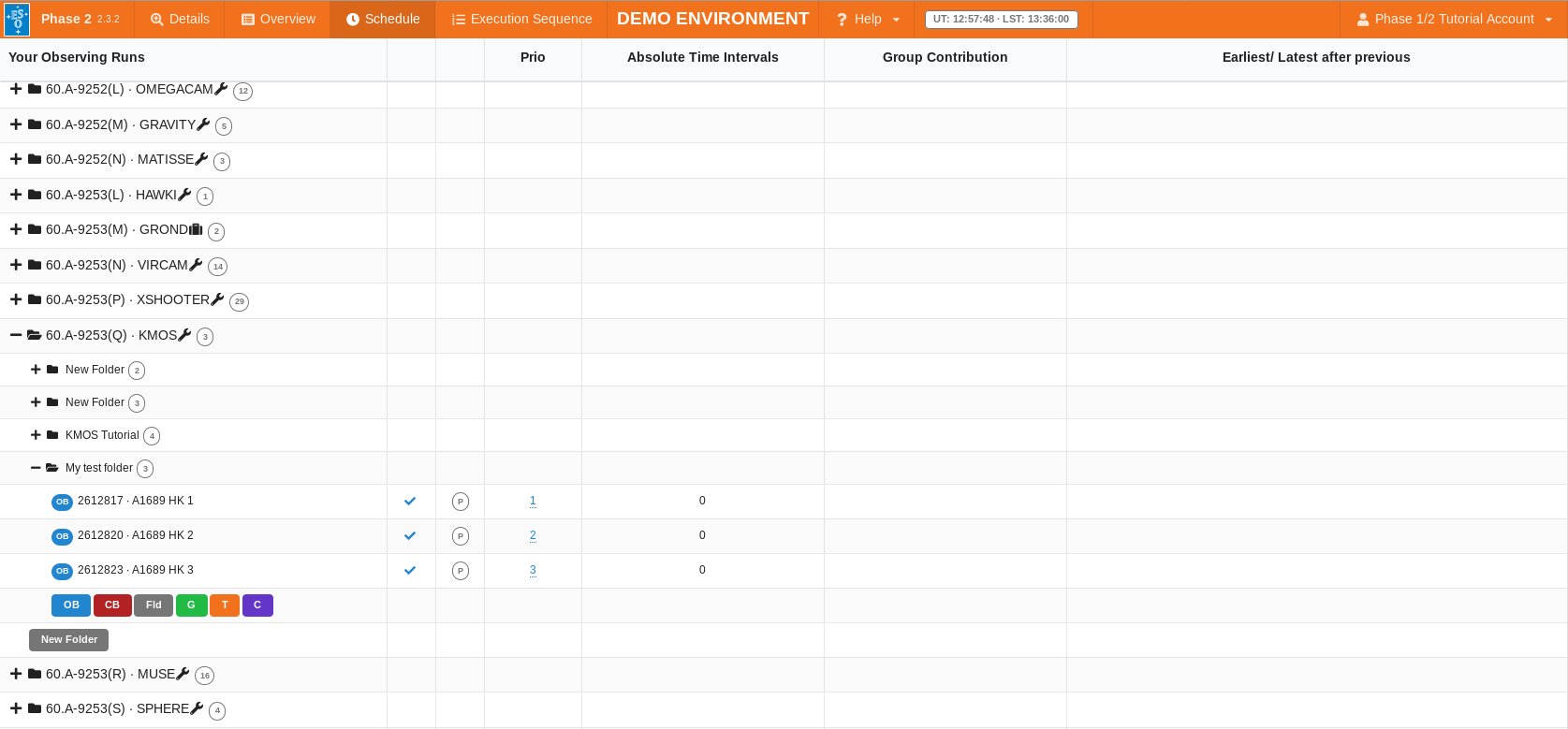The height and width of the screenshot is (729, 1568).
Task: Click the OB icon beside A1689 HK 1
Action: pyautogui.click(x=62, y=502)
